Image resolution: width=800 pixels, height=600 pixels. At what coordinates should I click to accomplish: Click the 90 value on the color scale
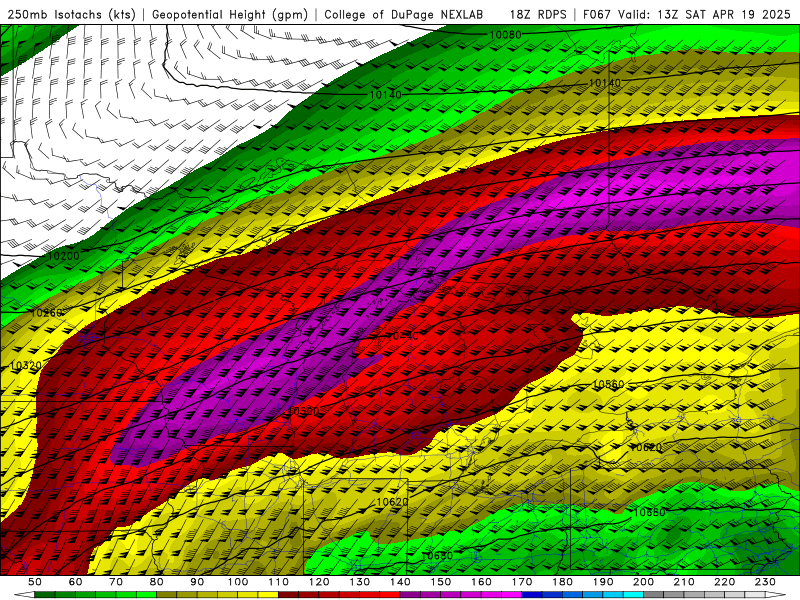pyautogui.click(x=197, y=582)
